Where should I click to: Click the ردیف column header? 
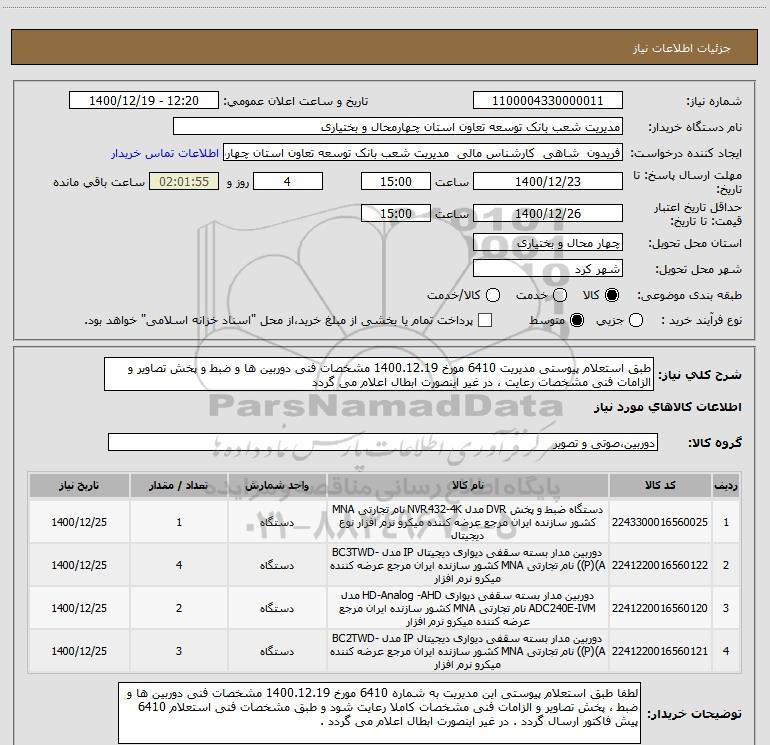726,486
